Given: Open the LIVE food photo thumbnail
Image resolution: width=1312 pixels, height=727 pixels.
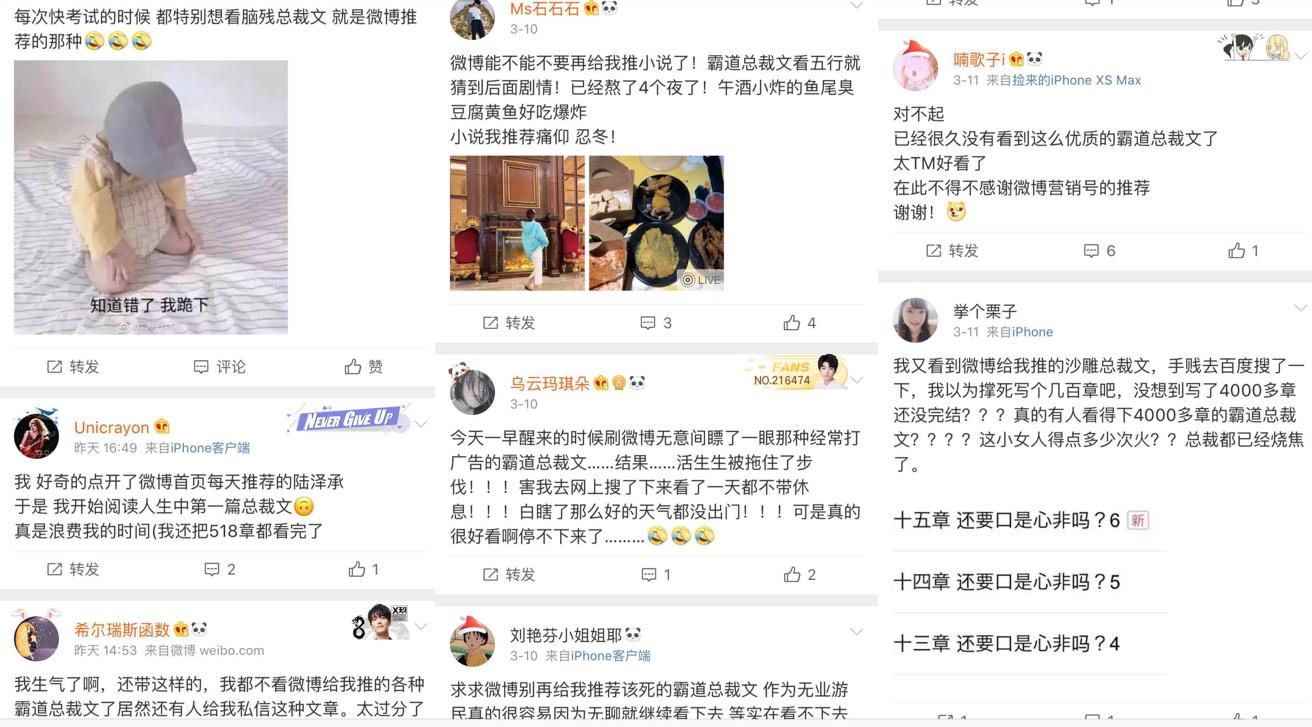Looking at the screenshot, I should pyautogui.click(x=656, y=223).
